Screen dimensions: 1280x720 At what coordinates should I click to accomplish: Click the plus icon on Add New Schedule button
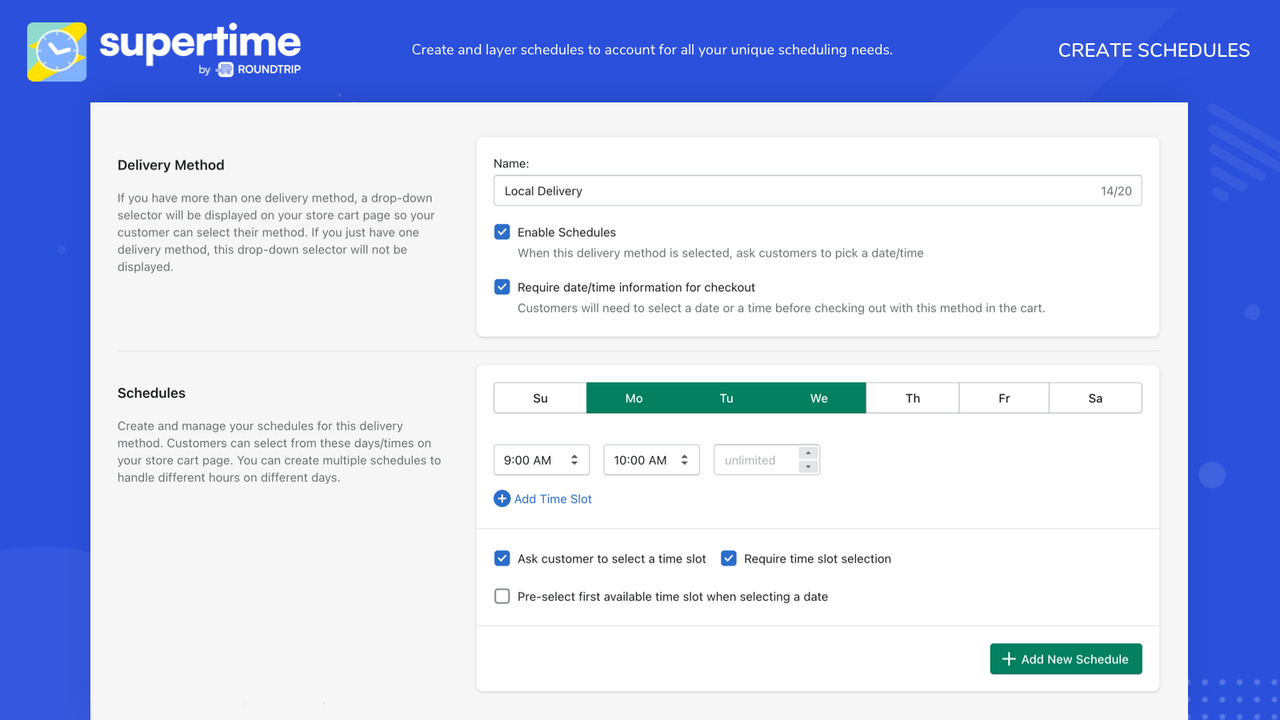[x=1007, y=658]
